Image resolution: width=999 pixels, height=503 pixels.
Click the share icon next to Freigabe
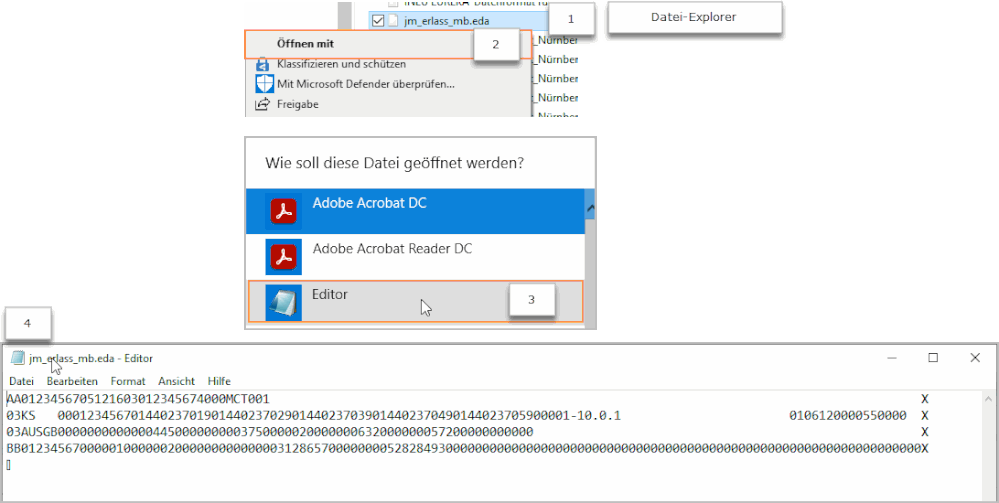coord(262,104)
